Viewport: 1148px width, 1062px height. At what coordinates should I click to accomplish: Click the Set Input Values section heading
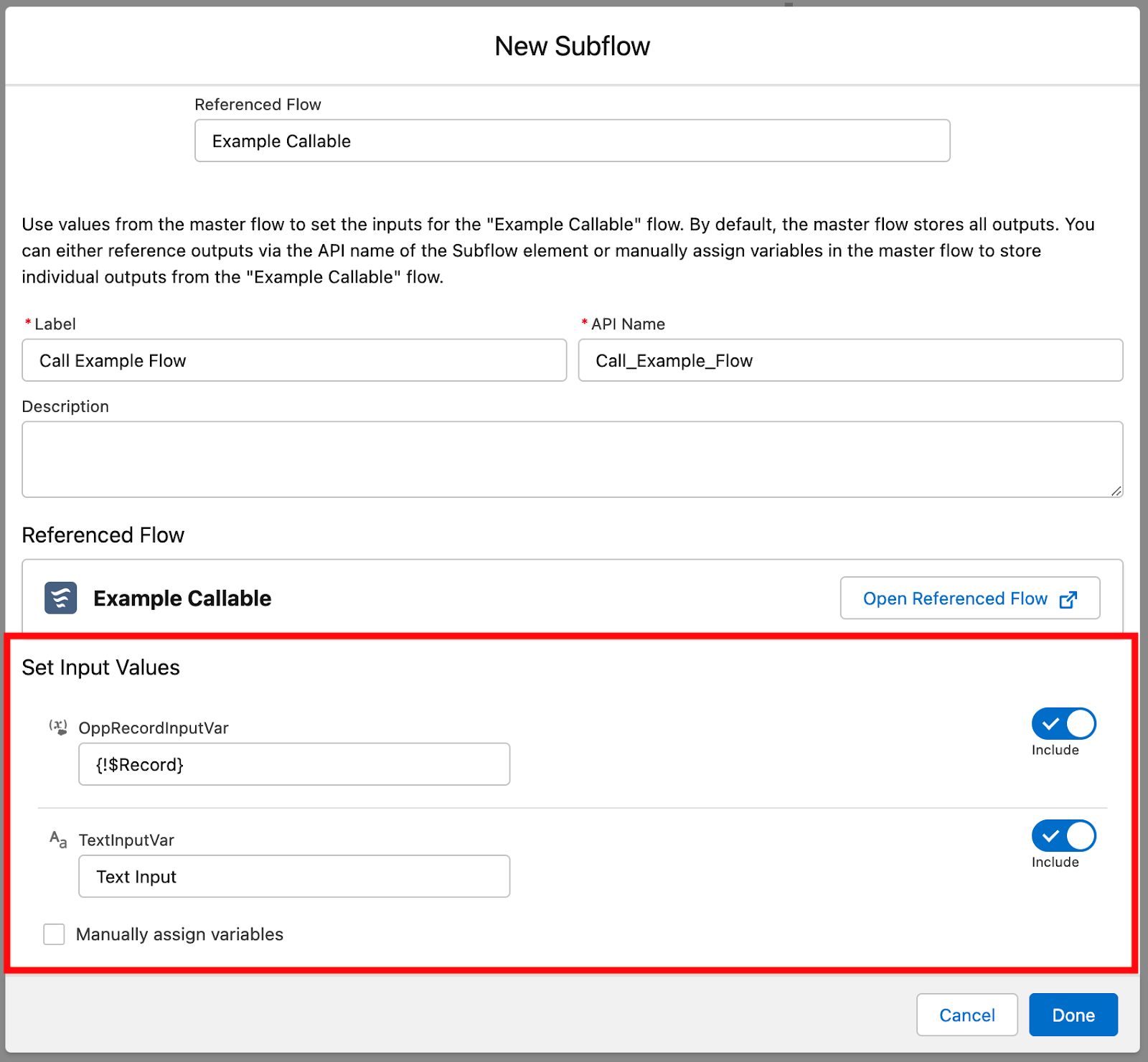[x=100, y=667]
